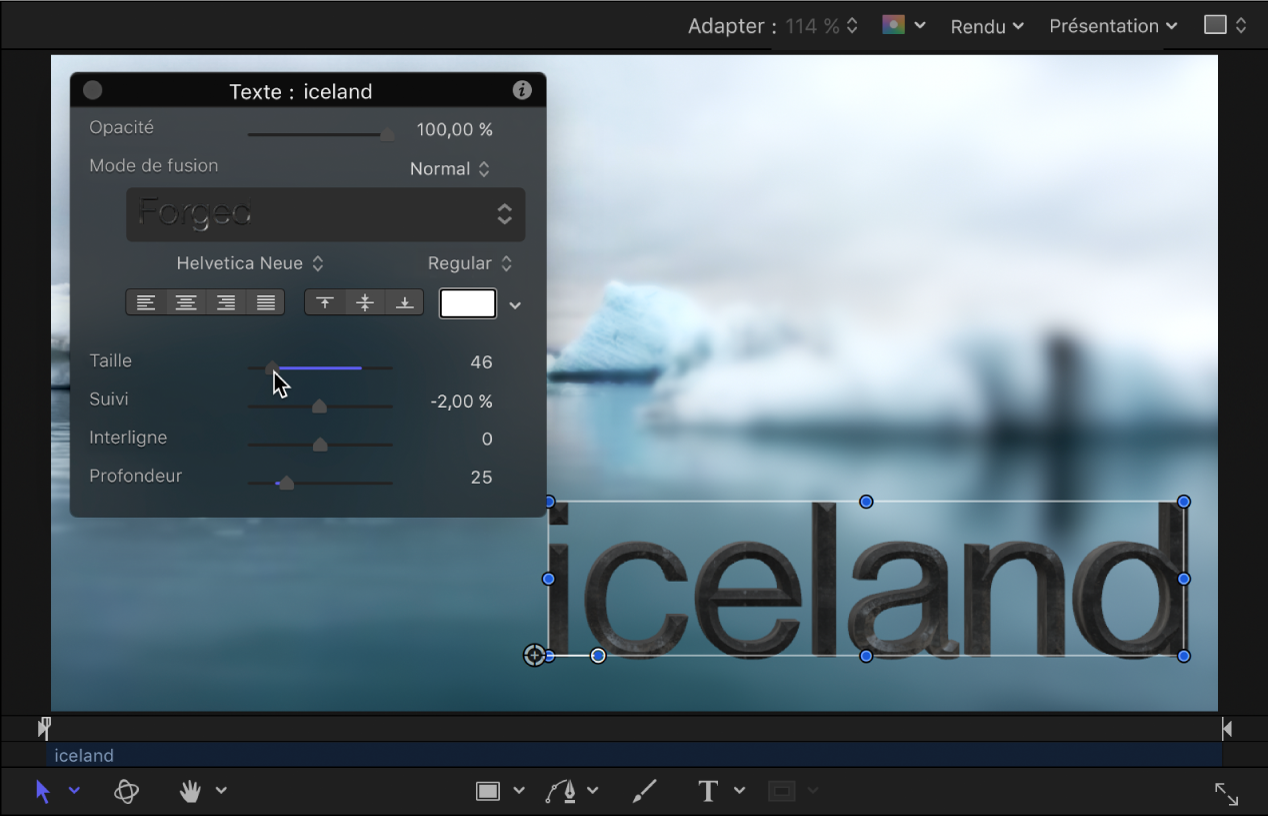
Task: Enter full screen with expand arrows icon
Action: 1226,794
